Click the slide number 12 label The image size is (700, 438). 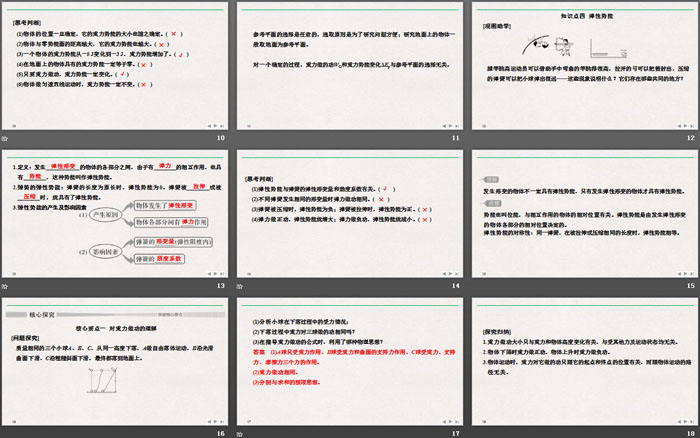pyautogui.click(x=689, y=137)
